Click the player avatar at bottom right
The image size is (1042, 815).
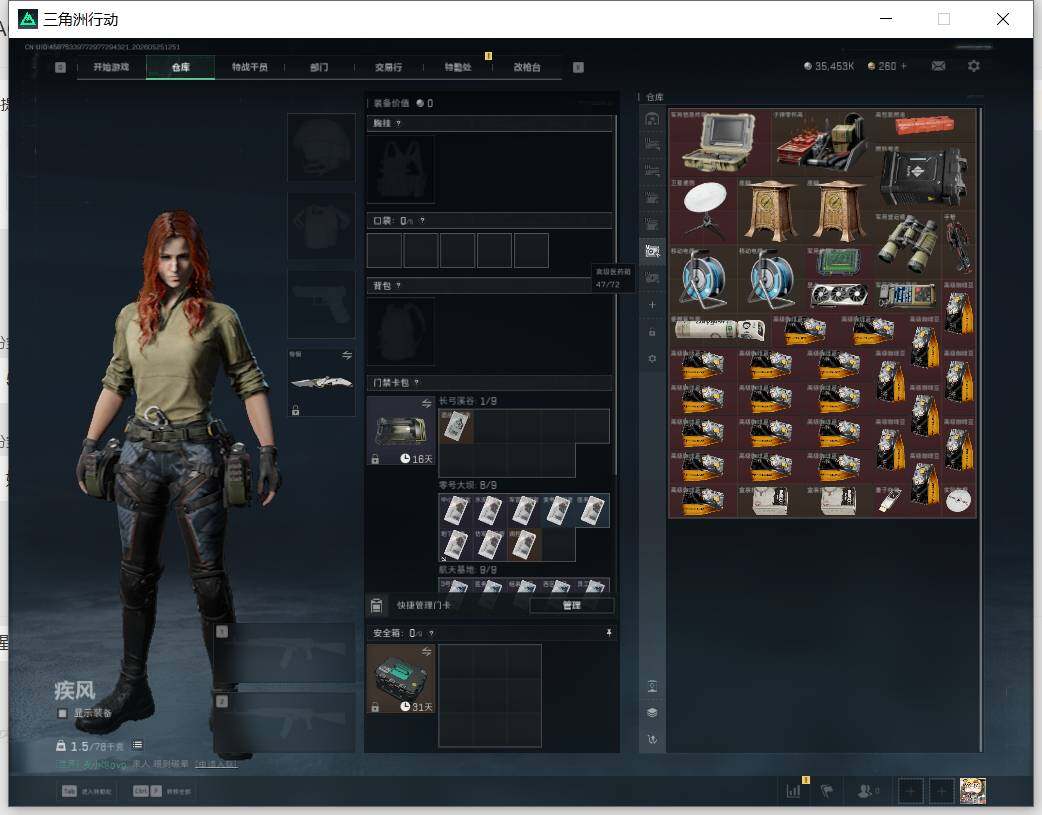pos(973,791)
